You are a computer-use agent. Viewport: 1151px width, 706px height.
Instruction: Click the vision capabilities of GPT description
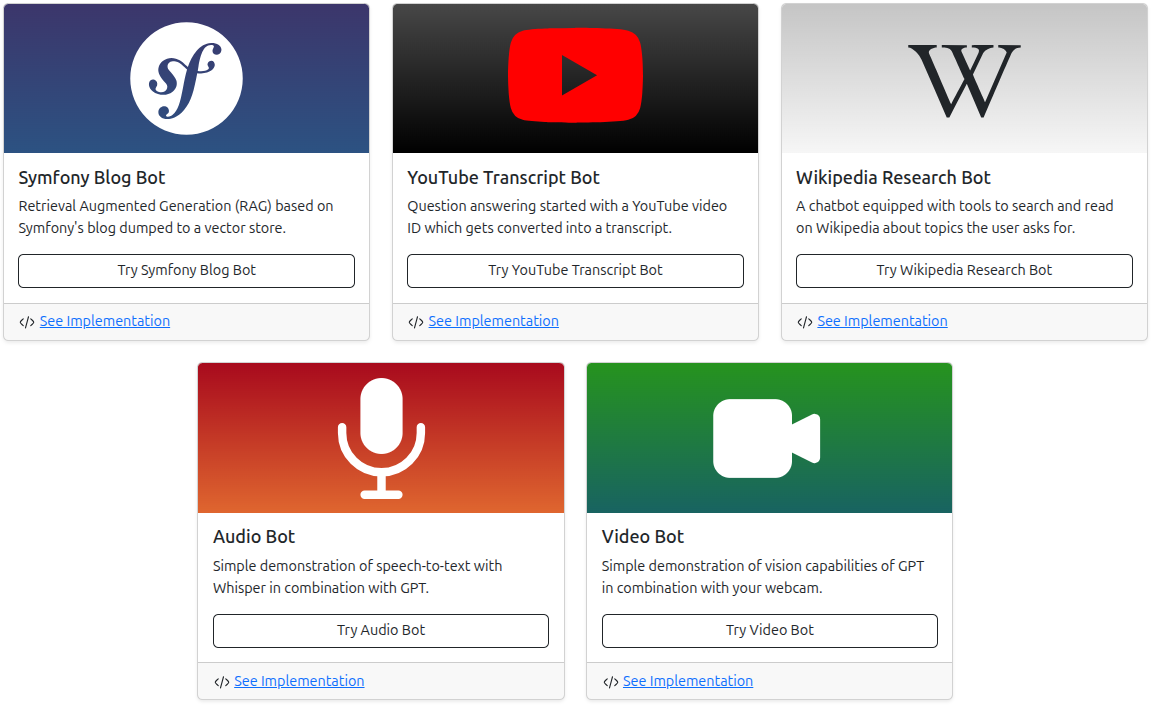click(763, 577)
